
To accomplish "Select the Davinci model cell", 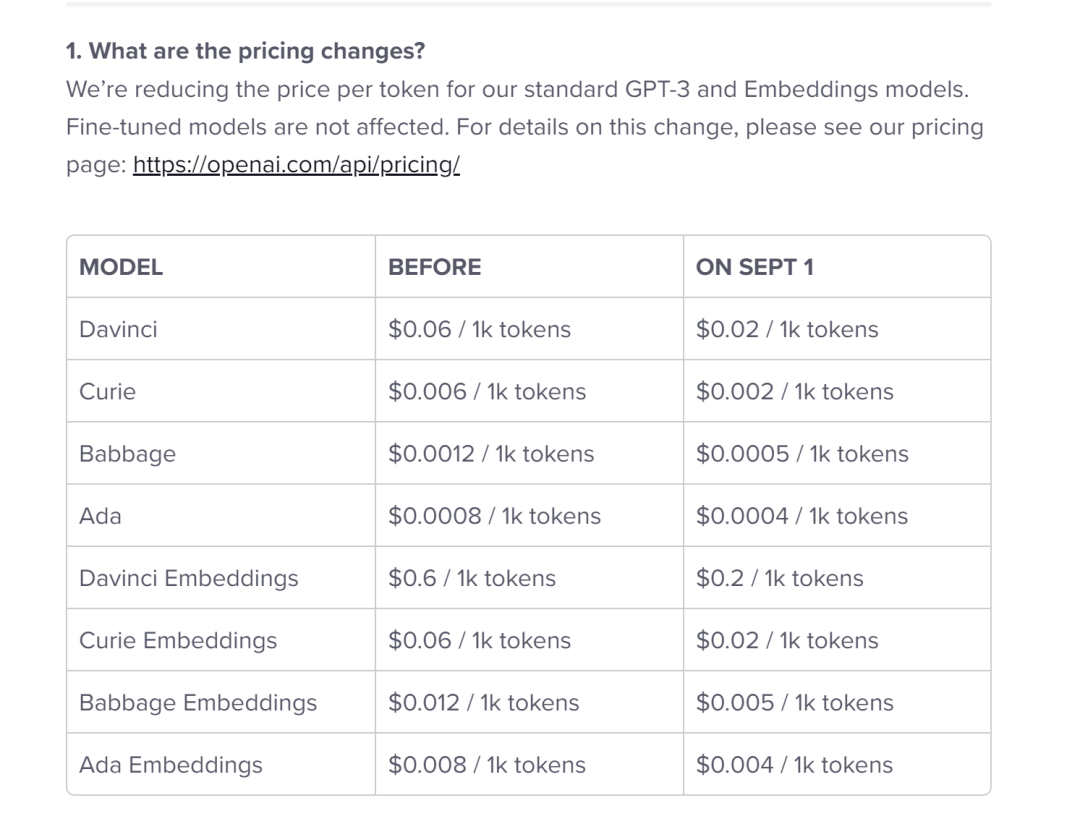I will [118, 329].
